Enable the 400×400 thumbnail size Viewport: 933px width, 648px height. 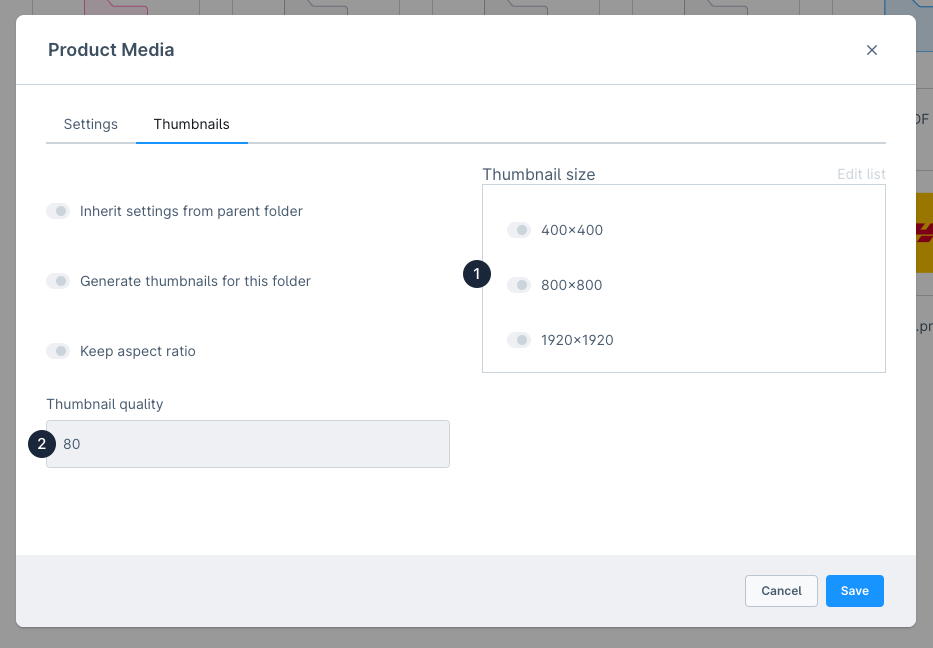(x=519, y=230)
